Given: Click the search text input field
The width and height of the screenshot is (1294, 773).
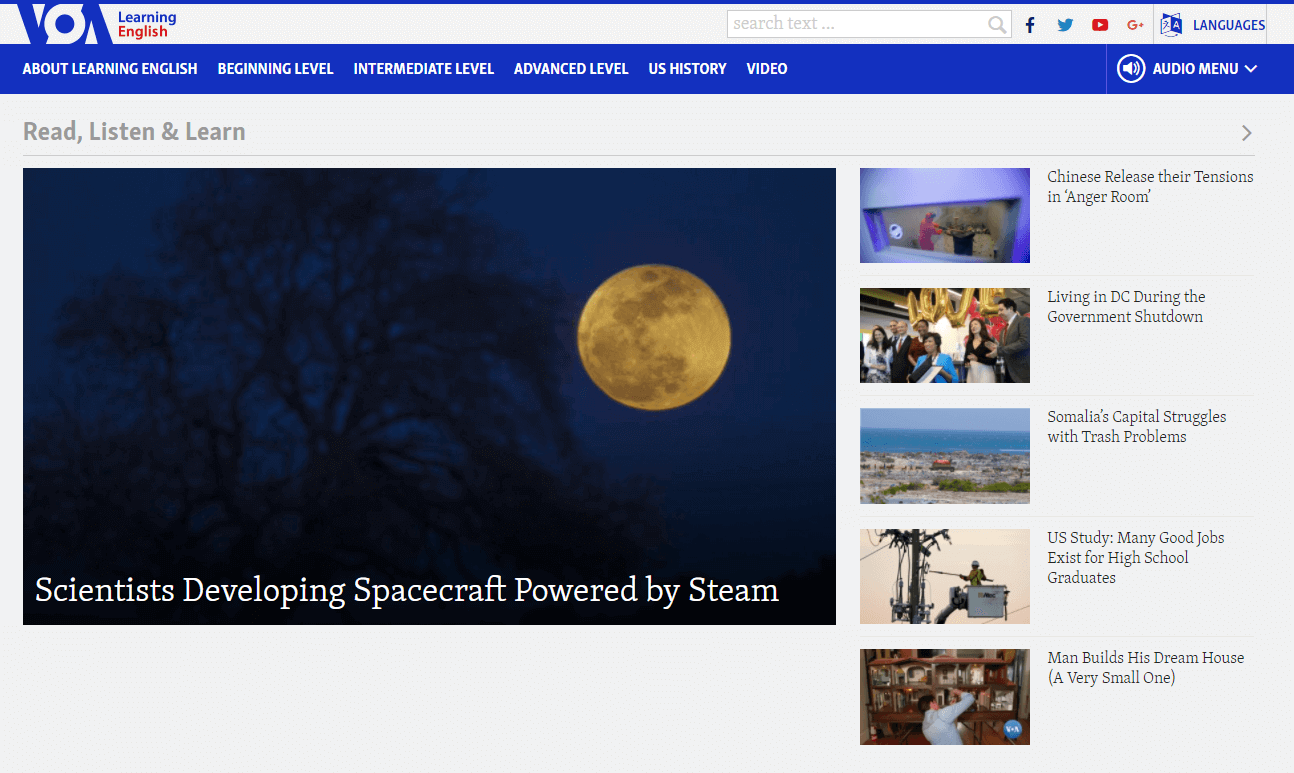Looking at the screenshot, I should click(x=855, y=24).
